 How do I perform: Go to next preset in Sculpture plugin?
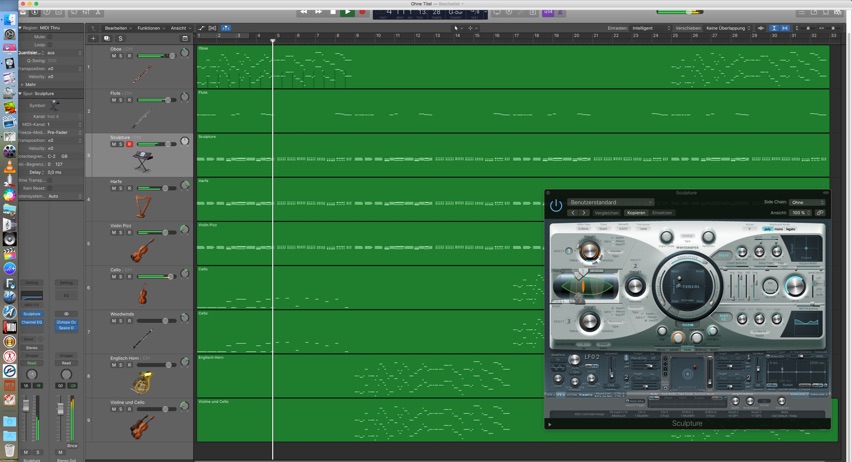pos(584,213)
